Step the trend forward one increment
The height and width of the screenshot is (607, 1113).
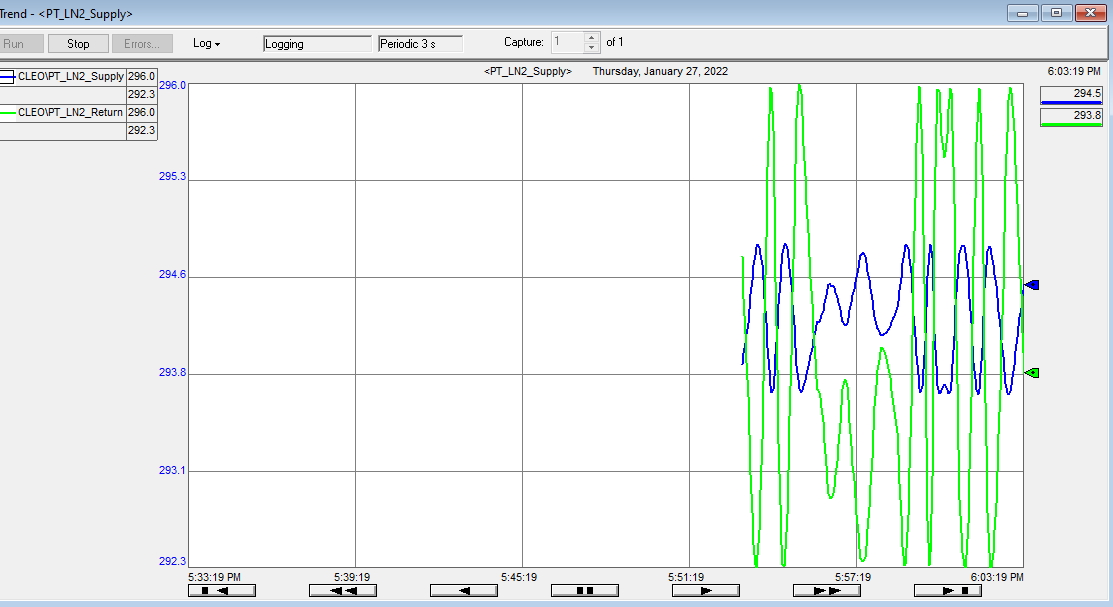(706, 590)
